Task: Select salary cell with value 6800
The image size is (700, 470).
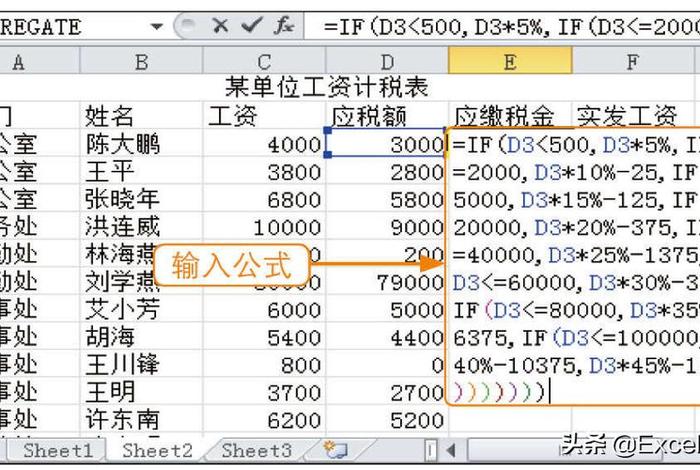Action: [x=264, y=199]
